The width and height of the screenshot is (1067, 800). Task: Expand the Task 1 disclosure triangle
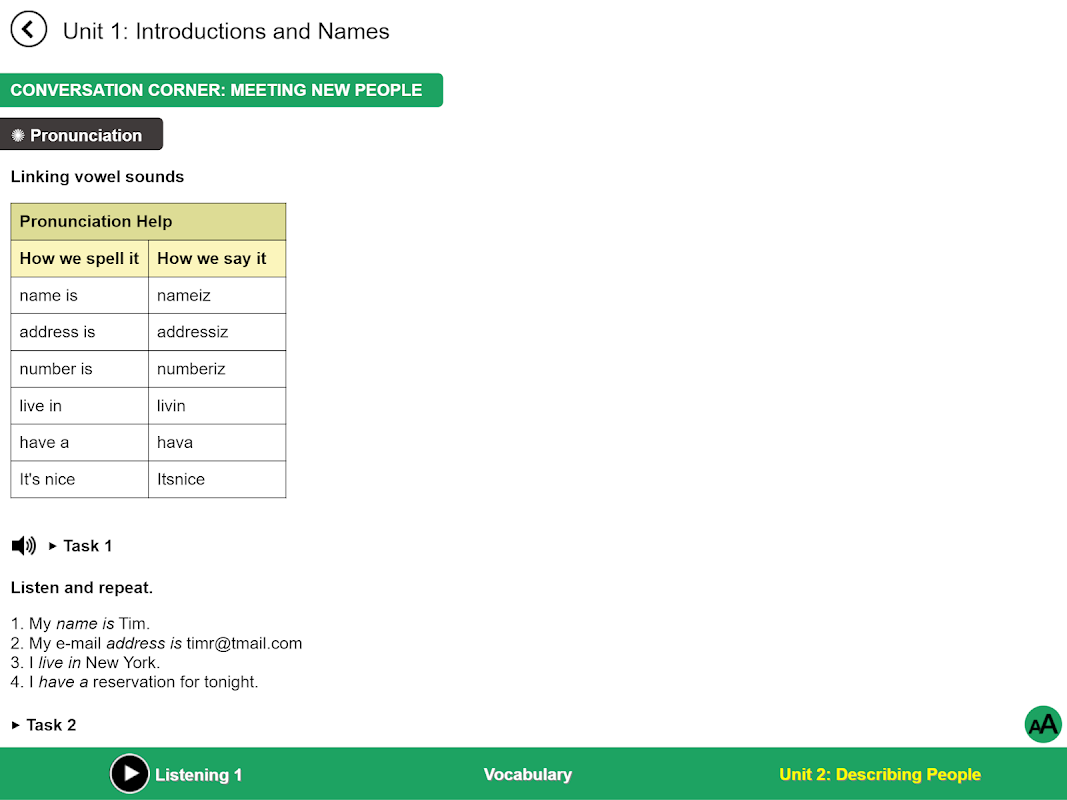(52, 546)
